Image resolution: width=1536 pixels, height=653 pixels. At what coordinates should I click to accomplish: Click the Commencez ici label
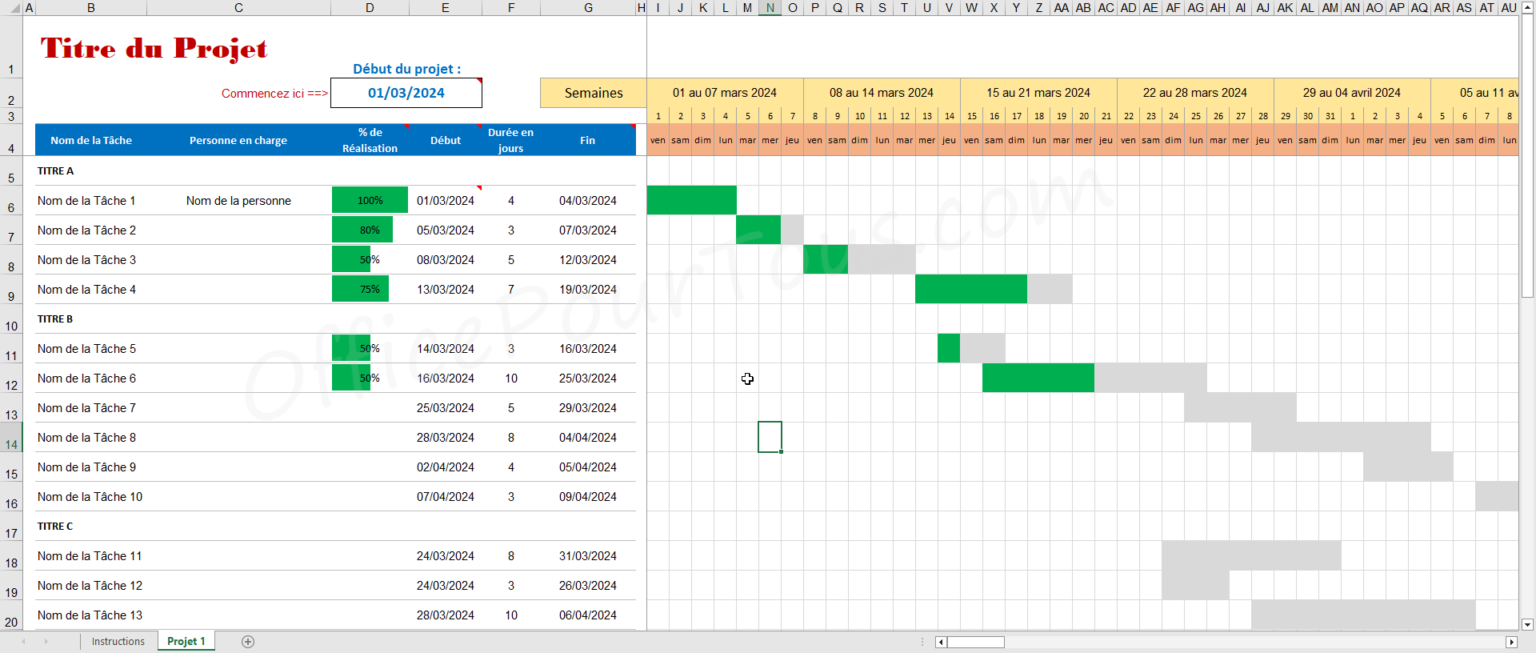point(273,92)
